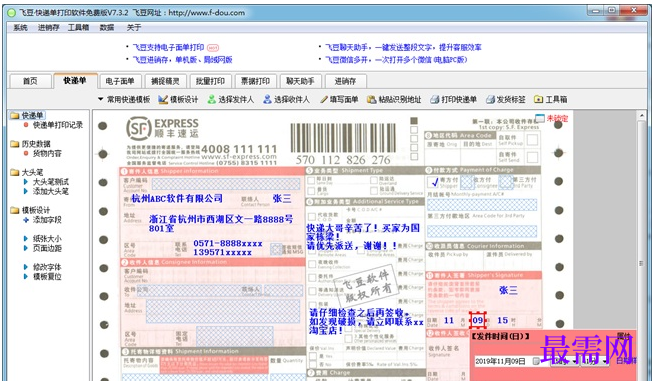652x381 pixels.
Task: Open the 工具箱 toolbox icon
Action: tap(538, 99)
